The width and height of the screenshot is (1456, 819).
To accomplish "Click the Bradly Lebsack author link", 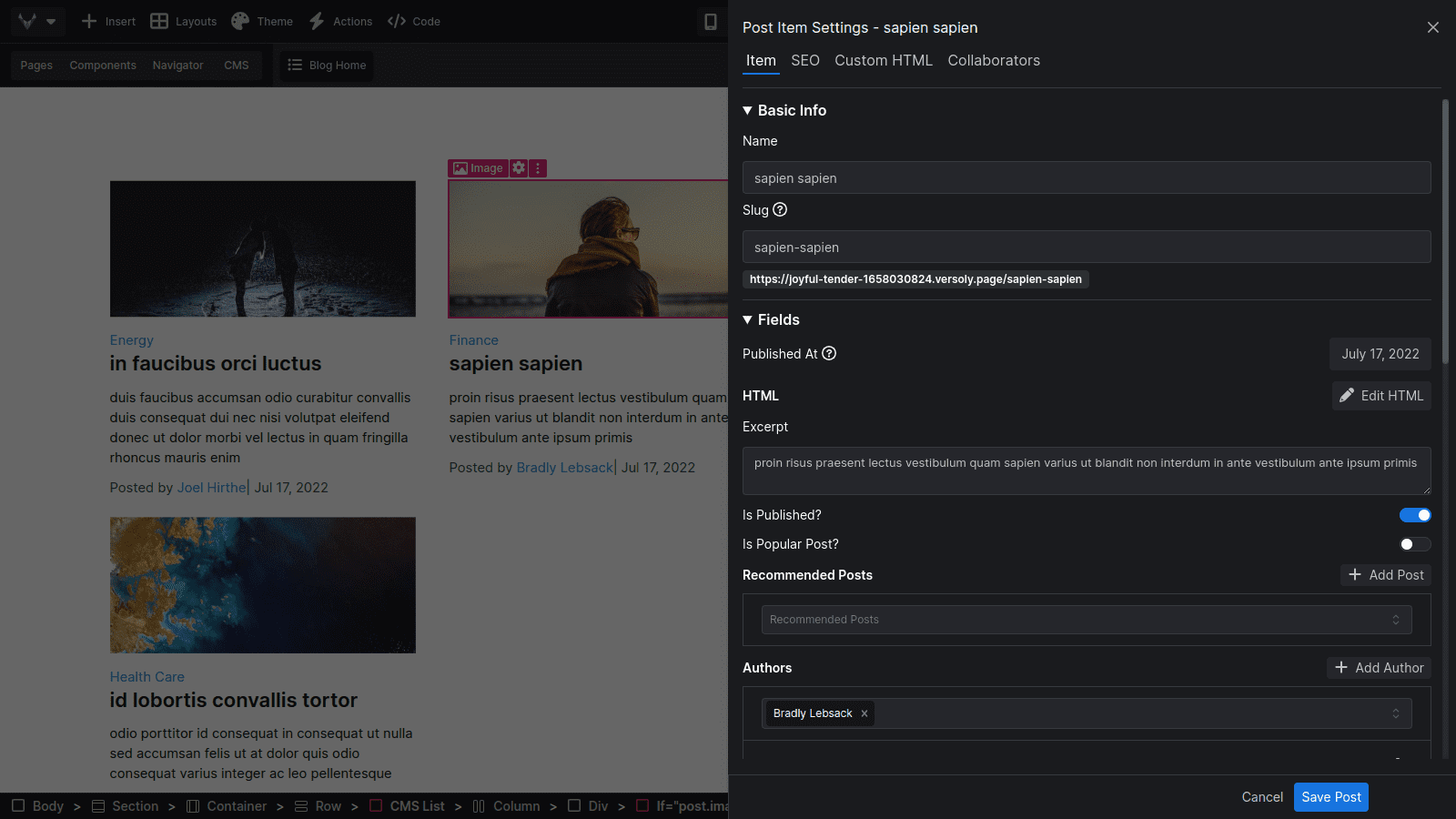I will click(x=565, y=468).
